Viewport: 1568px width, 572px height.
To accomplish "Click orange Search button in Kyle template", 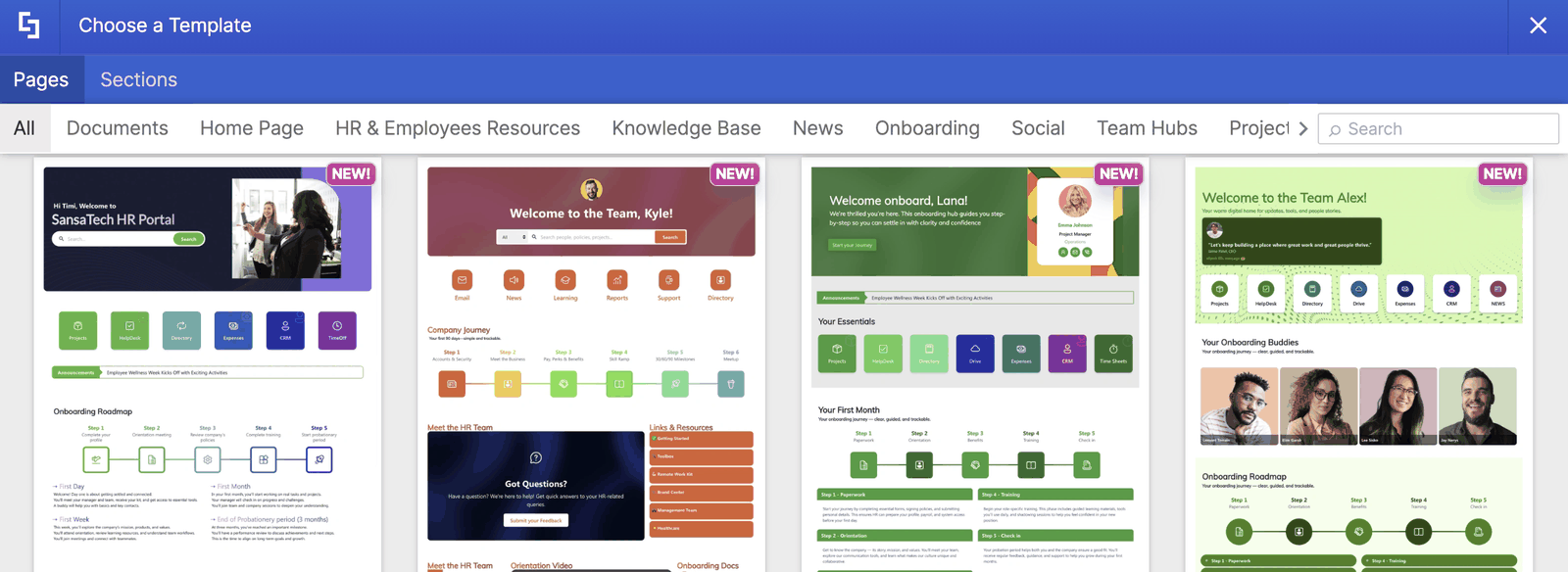I will (x=670, y=237).
